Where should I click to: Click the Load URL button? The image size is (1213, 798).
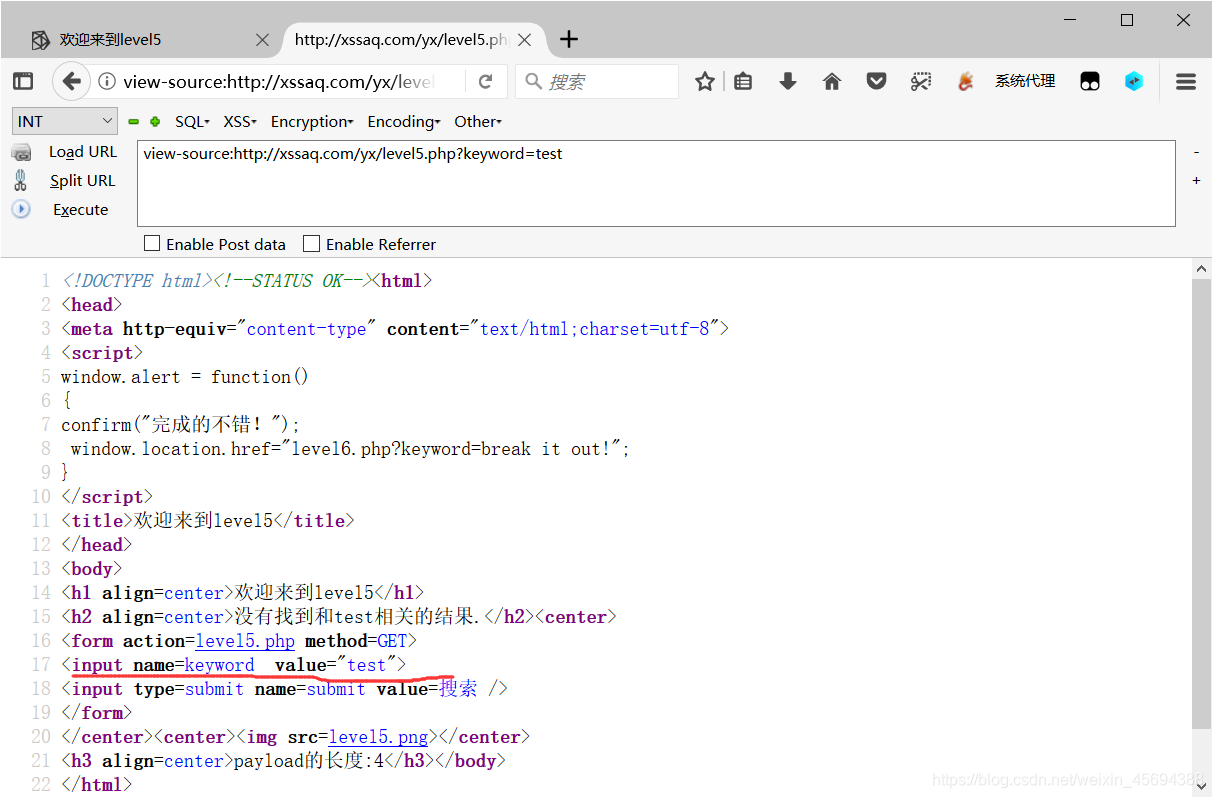pyautogui.click(x=83, y=152)
